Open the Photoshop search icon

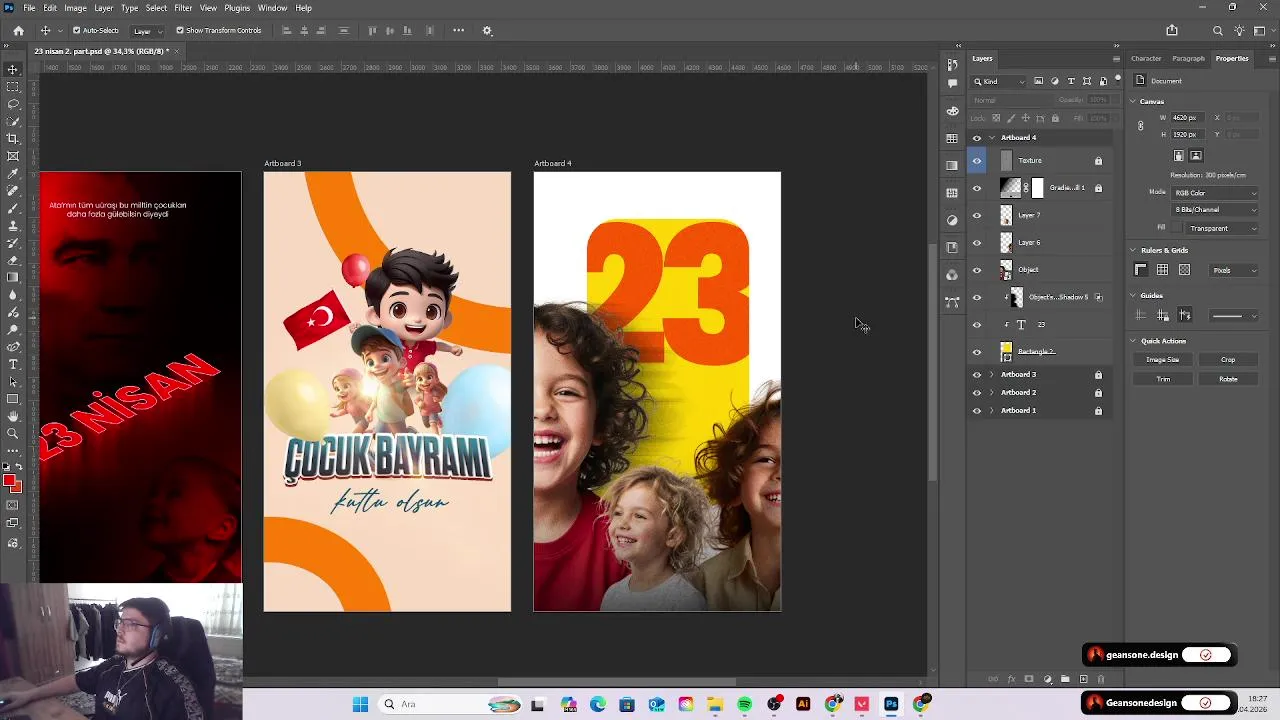(x=1218, y=30)
